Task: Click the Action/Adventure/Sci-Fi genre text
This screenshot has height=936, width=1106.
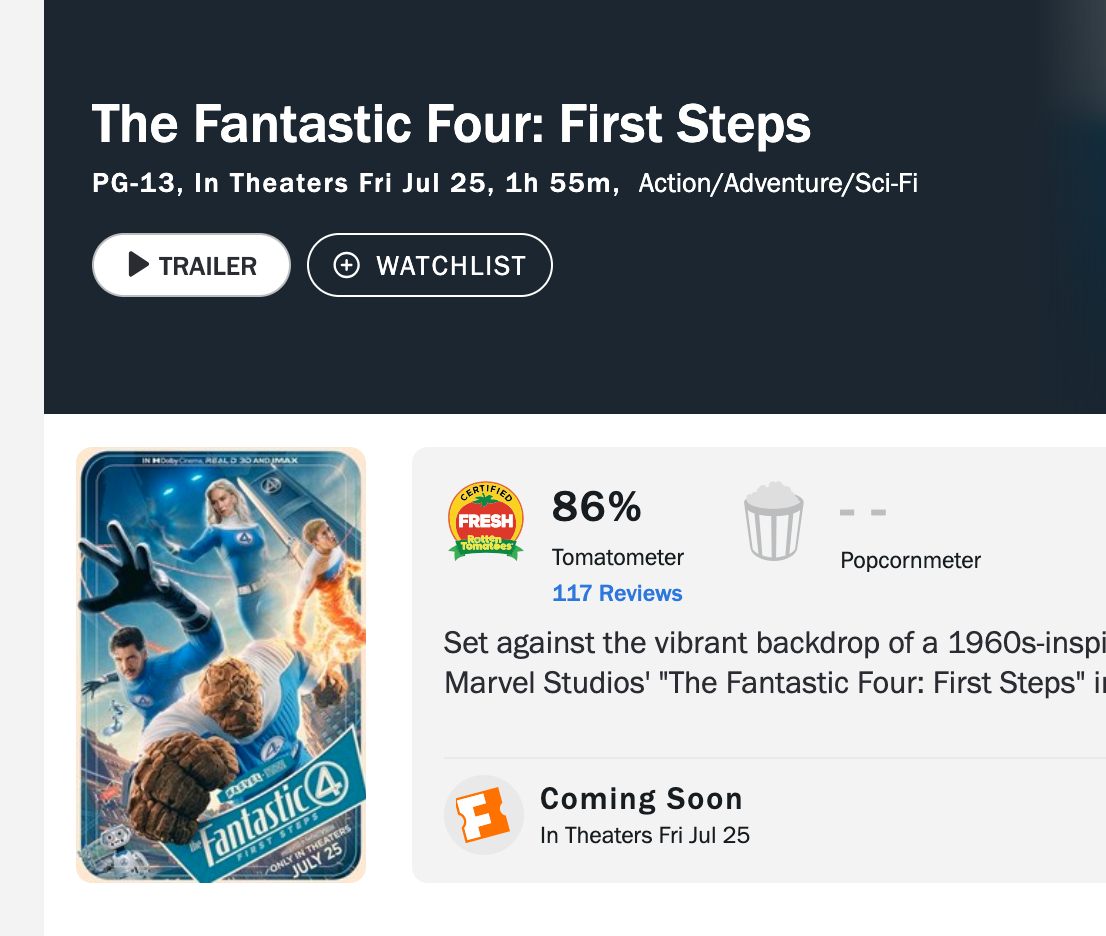Action: pyautogui.click(x=778, y=183)
